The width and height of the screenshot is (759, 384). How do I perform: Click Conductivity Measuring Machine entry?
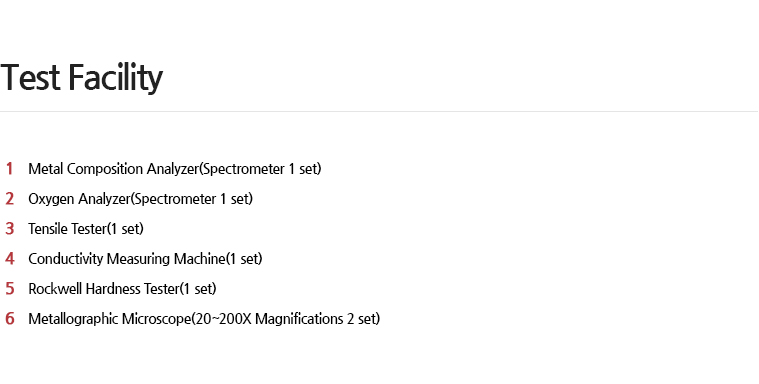[145, 259]
